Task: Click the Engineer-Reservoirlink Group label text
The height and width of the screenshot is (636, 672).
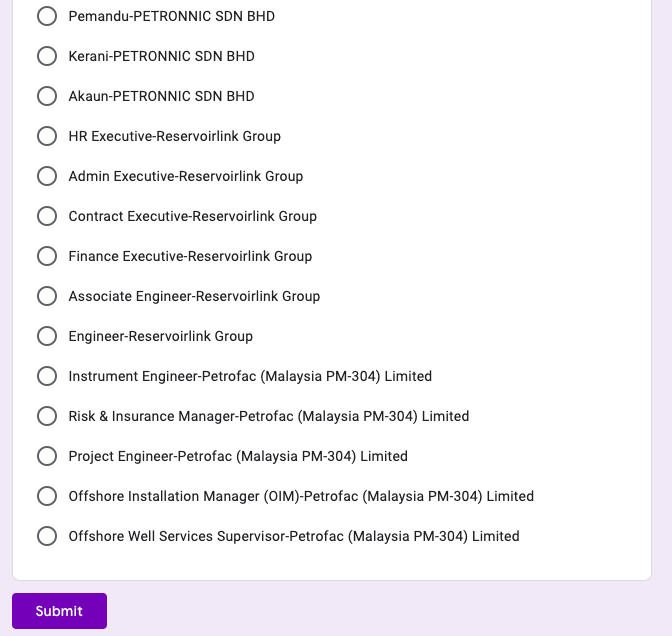Action: coord(160,336)
